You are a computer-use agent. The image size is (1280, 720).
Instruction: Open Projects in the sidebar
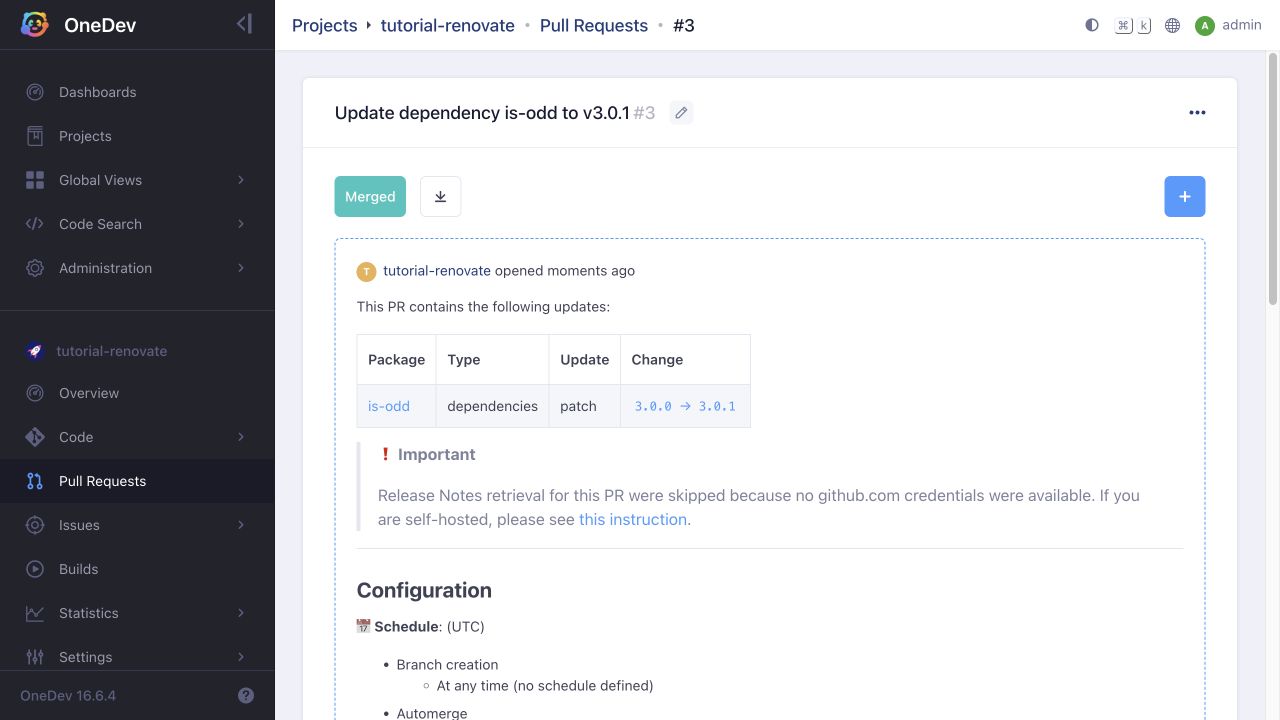137,136
